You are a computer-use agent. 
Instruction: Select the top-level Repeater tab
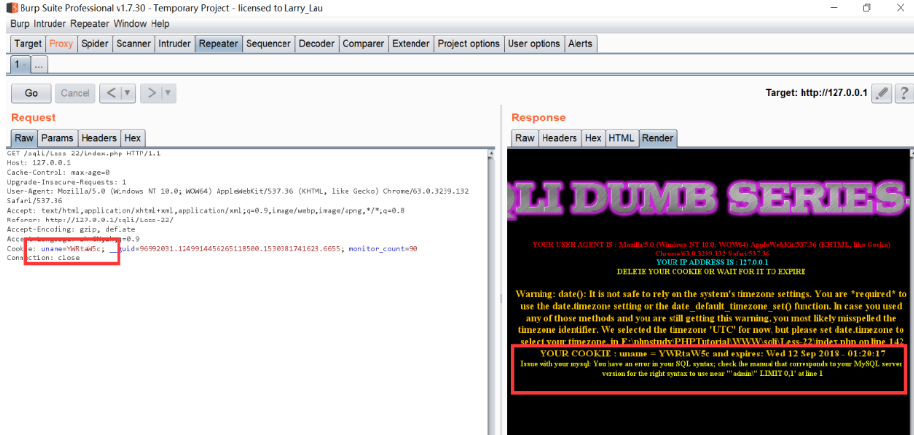(x=219, y=44)
